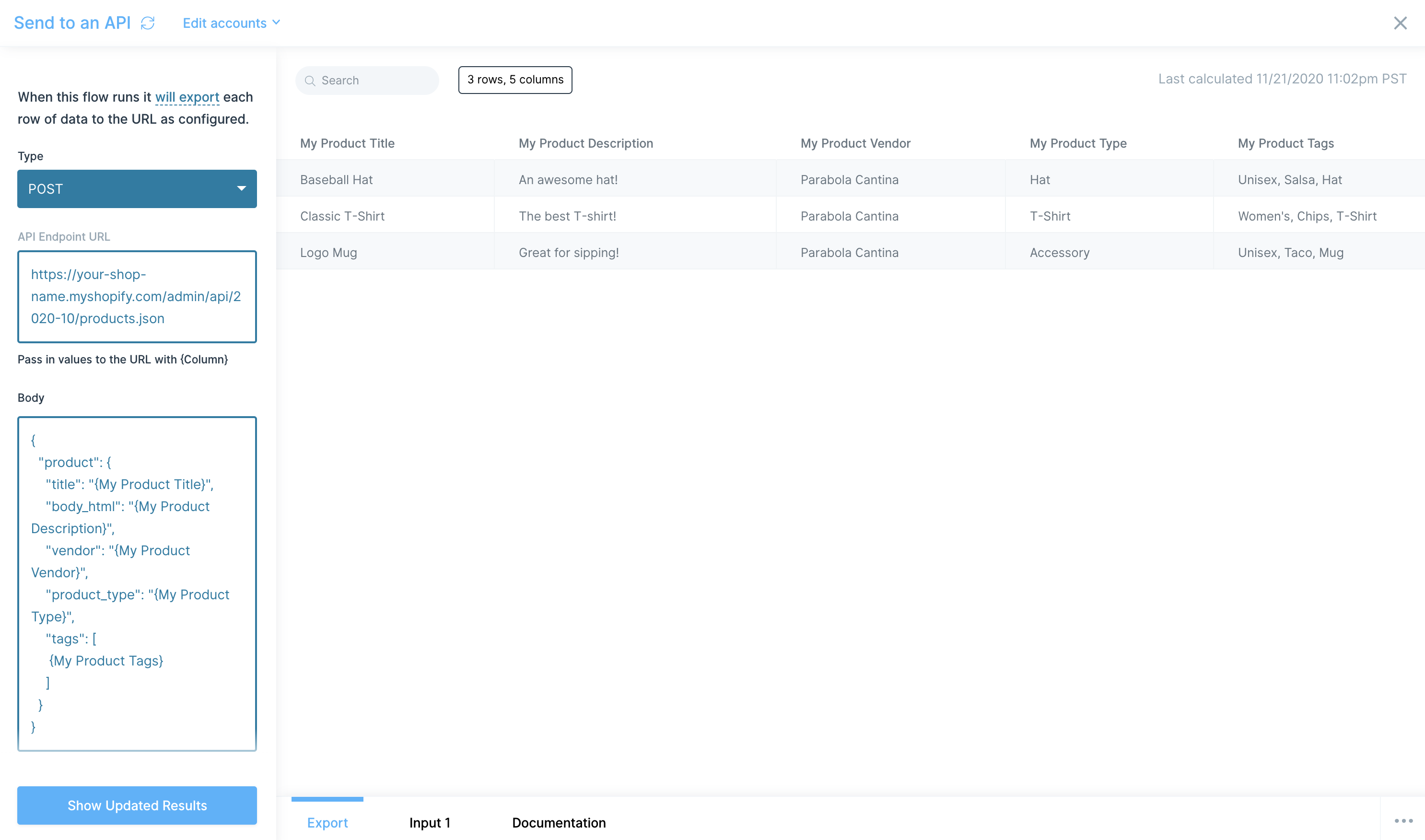Focus the Search input field
Viewport: 1425px width, 840px height.
367,81
